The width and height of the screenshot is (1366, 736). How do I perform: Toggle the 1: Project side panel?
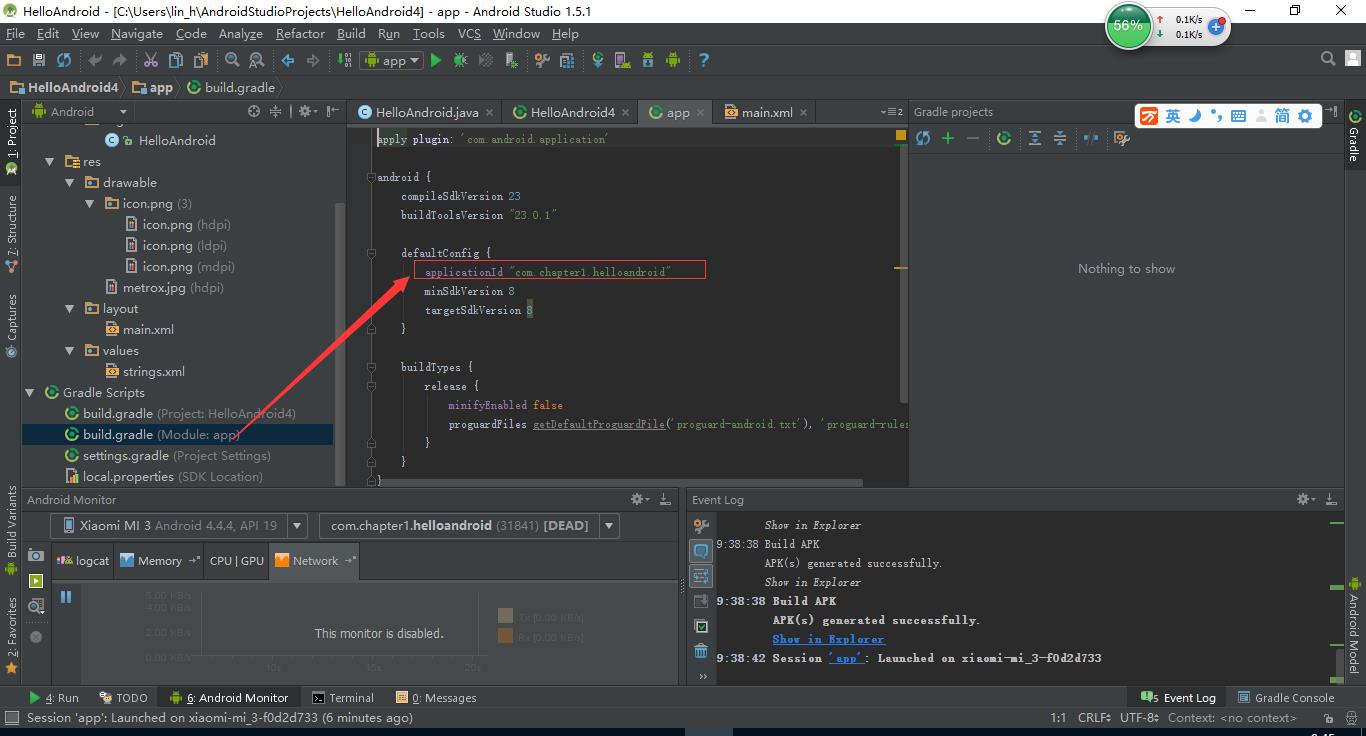12,142
